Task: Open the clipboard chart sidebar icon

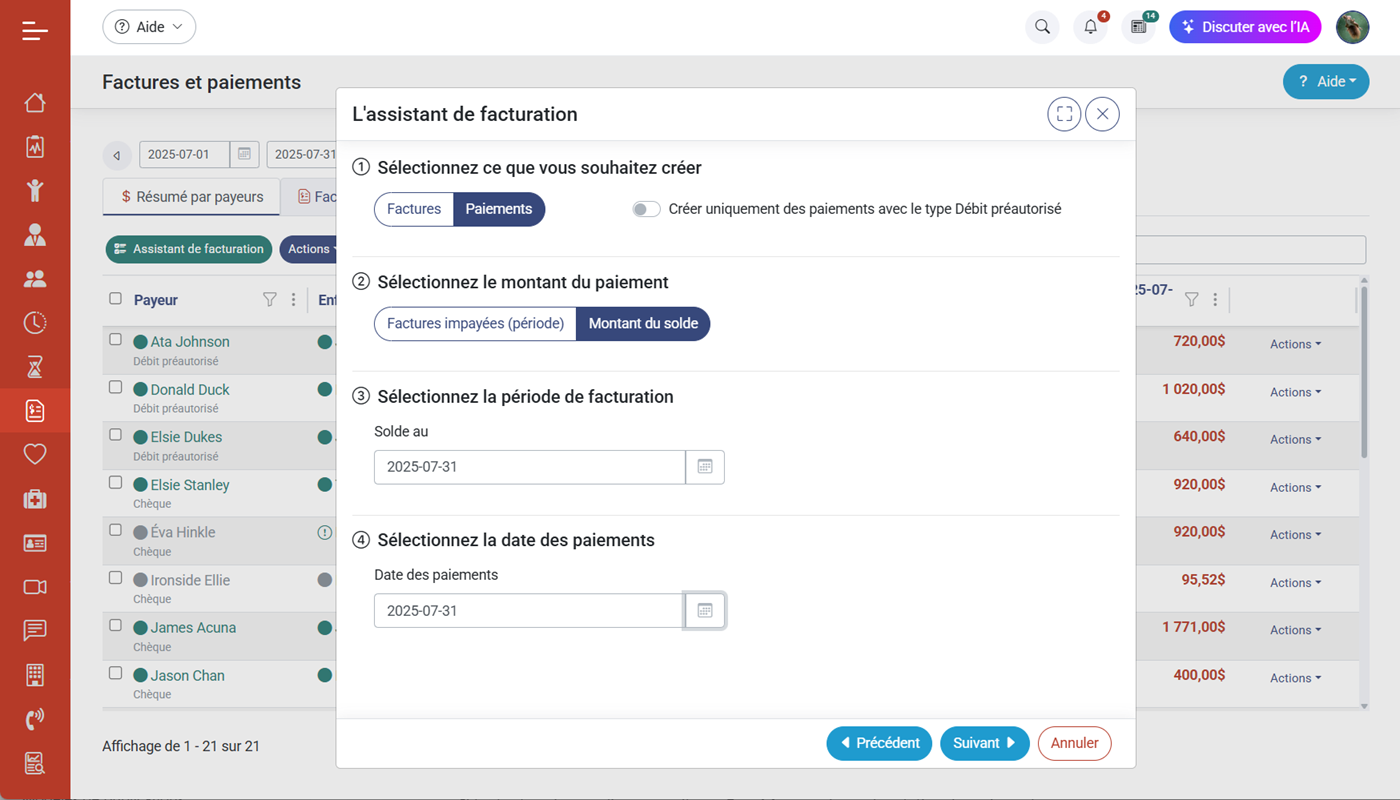Action: pyautogui.click(x=35, y=146)
